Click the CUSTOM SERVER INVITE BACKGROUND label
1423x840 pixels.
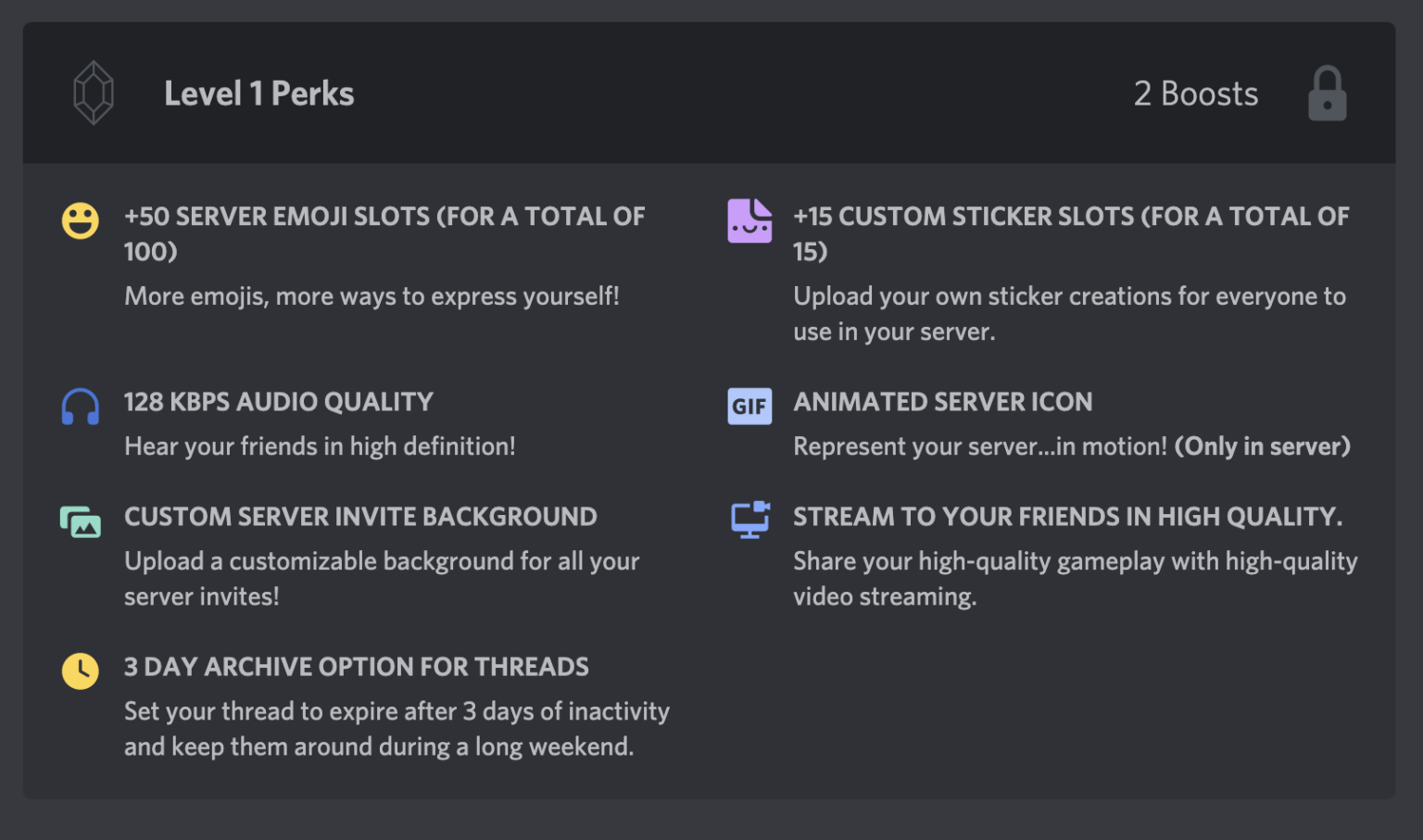360,517
